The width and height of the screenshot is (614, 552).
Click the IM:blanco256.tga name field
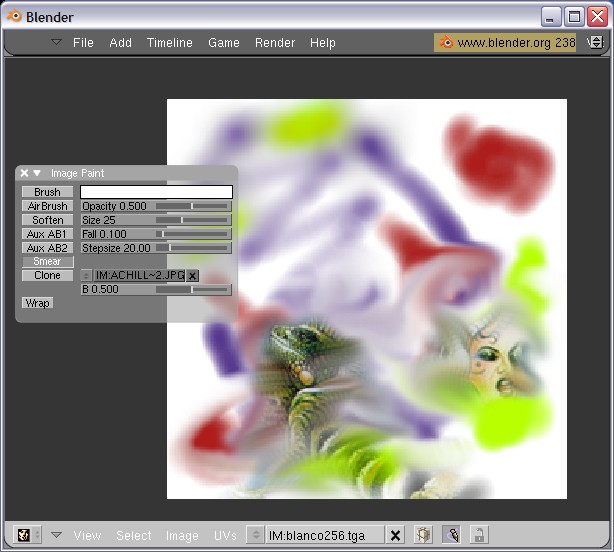325,535
